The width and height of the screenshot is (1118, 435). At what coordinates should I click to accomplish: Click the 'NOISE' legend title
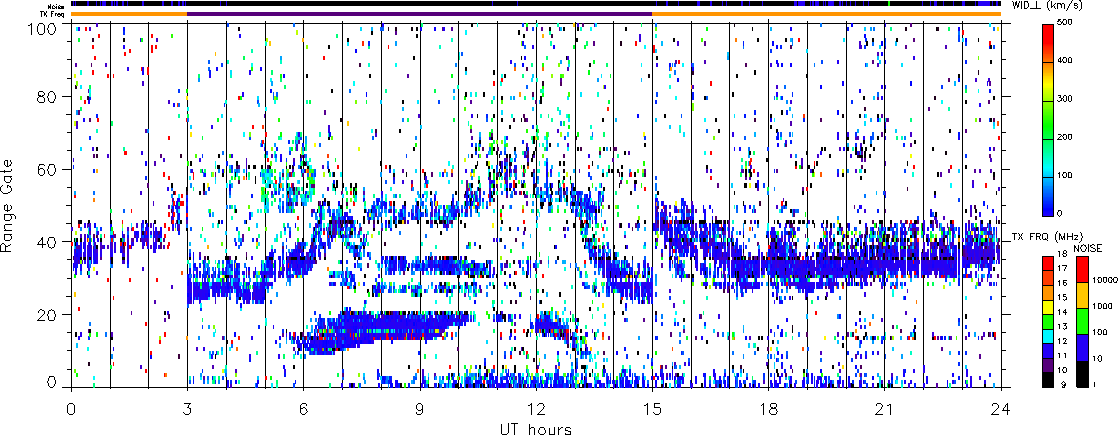1087,248
